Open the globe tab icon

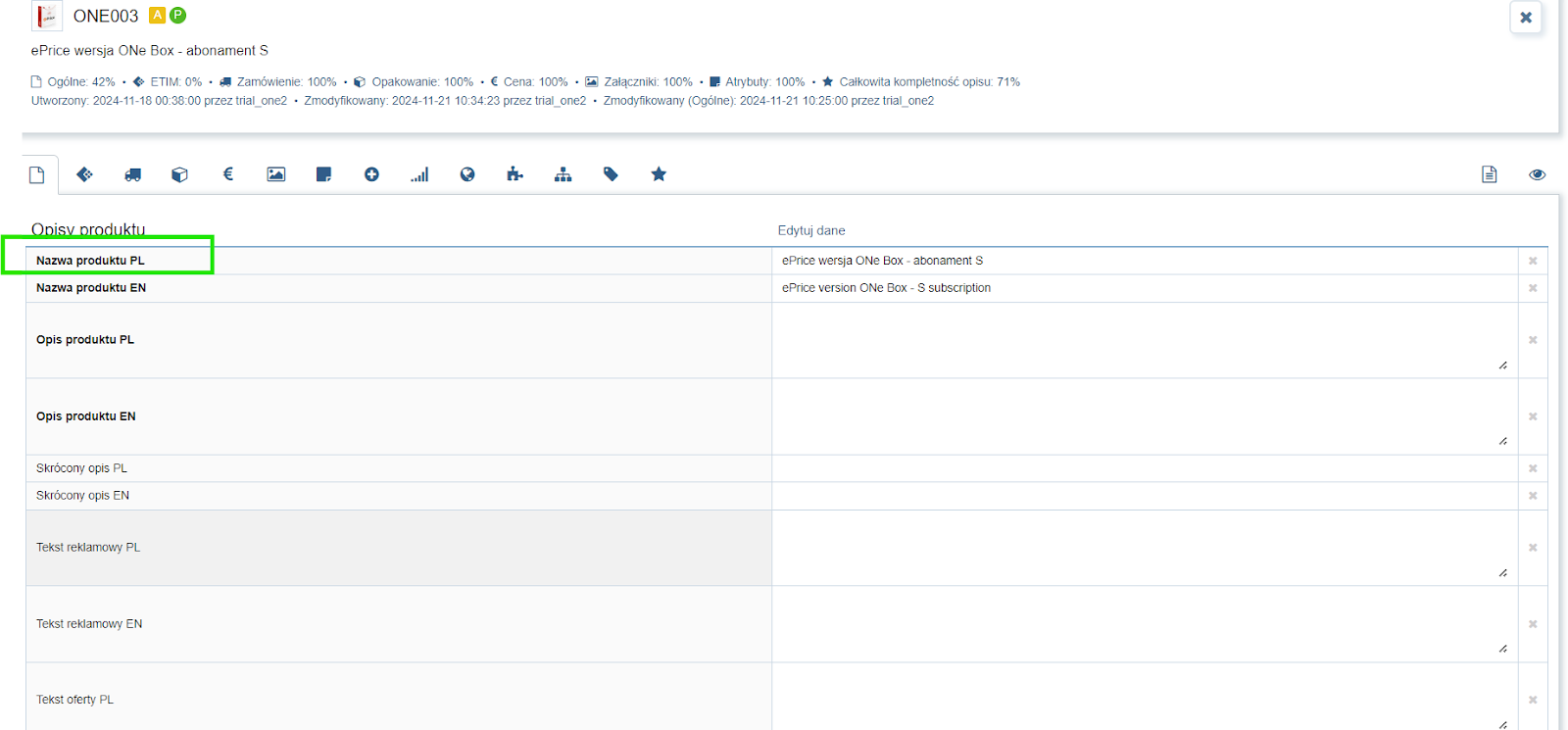click(x=467, y=174)
